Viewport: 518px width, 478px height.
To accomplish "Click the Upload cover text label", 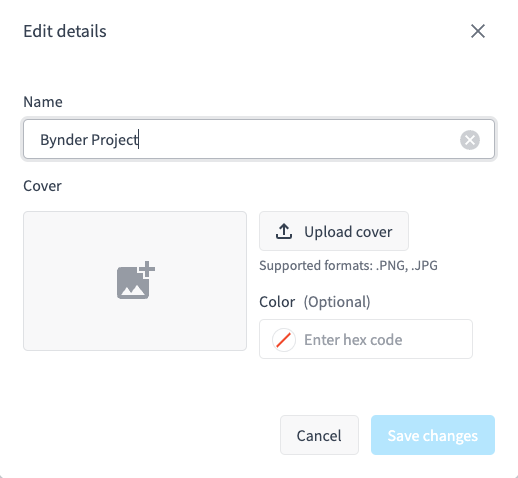I will coord(348,232).
